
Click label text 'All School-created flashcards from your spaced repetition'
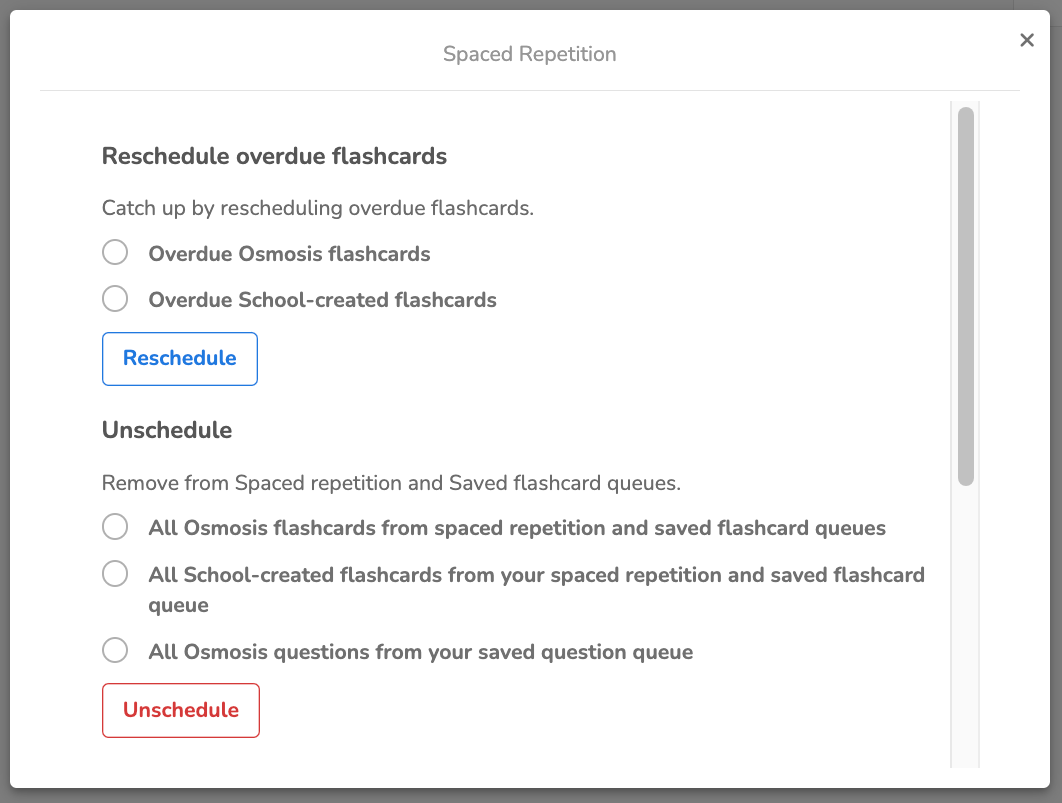536,576
